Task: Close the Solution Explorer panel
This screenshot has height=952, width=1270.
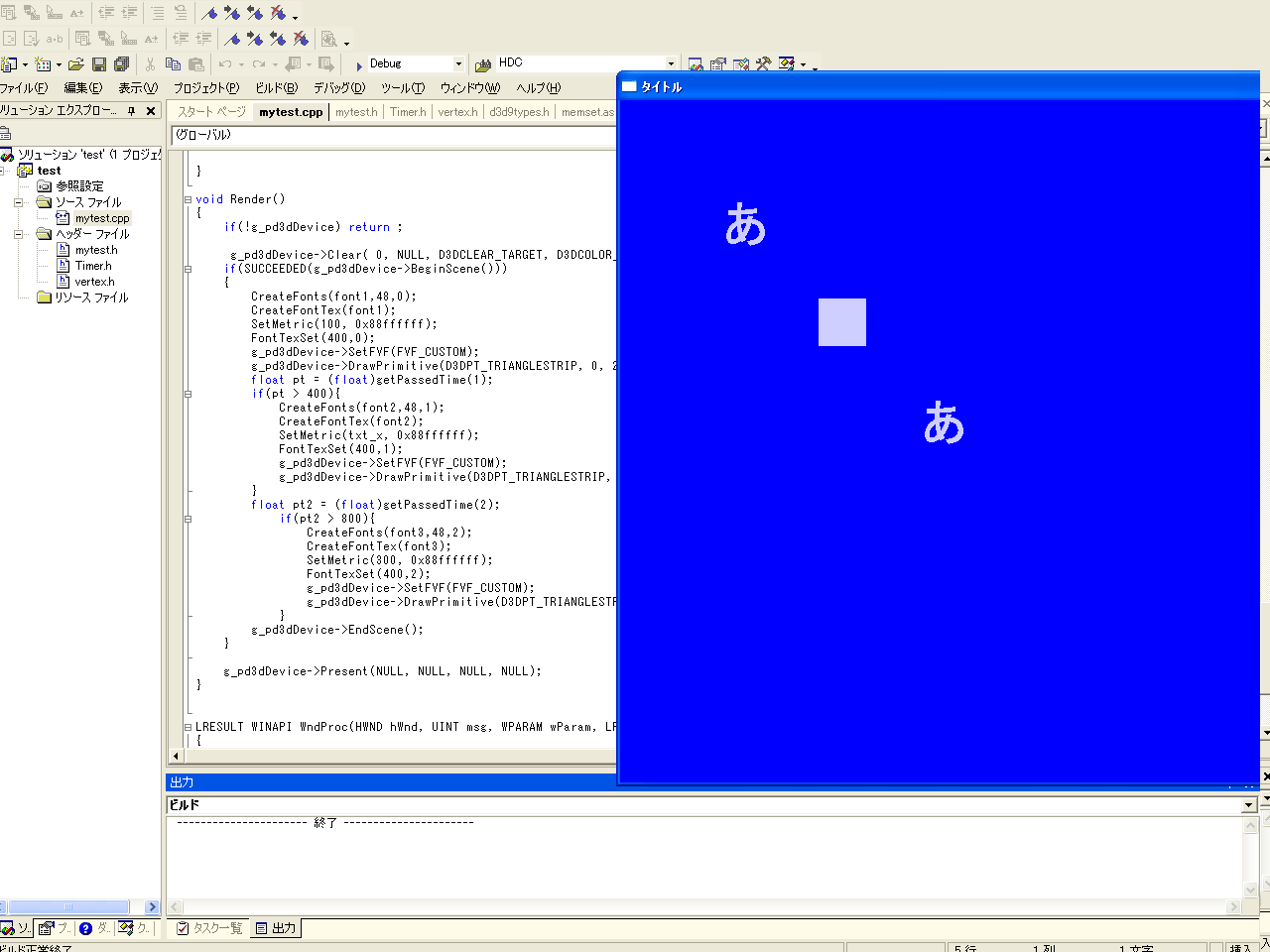Action: point(151,111)
